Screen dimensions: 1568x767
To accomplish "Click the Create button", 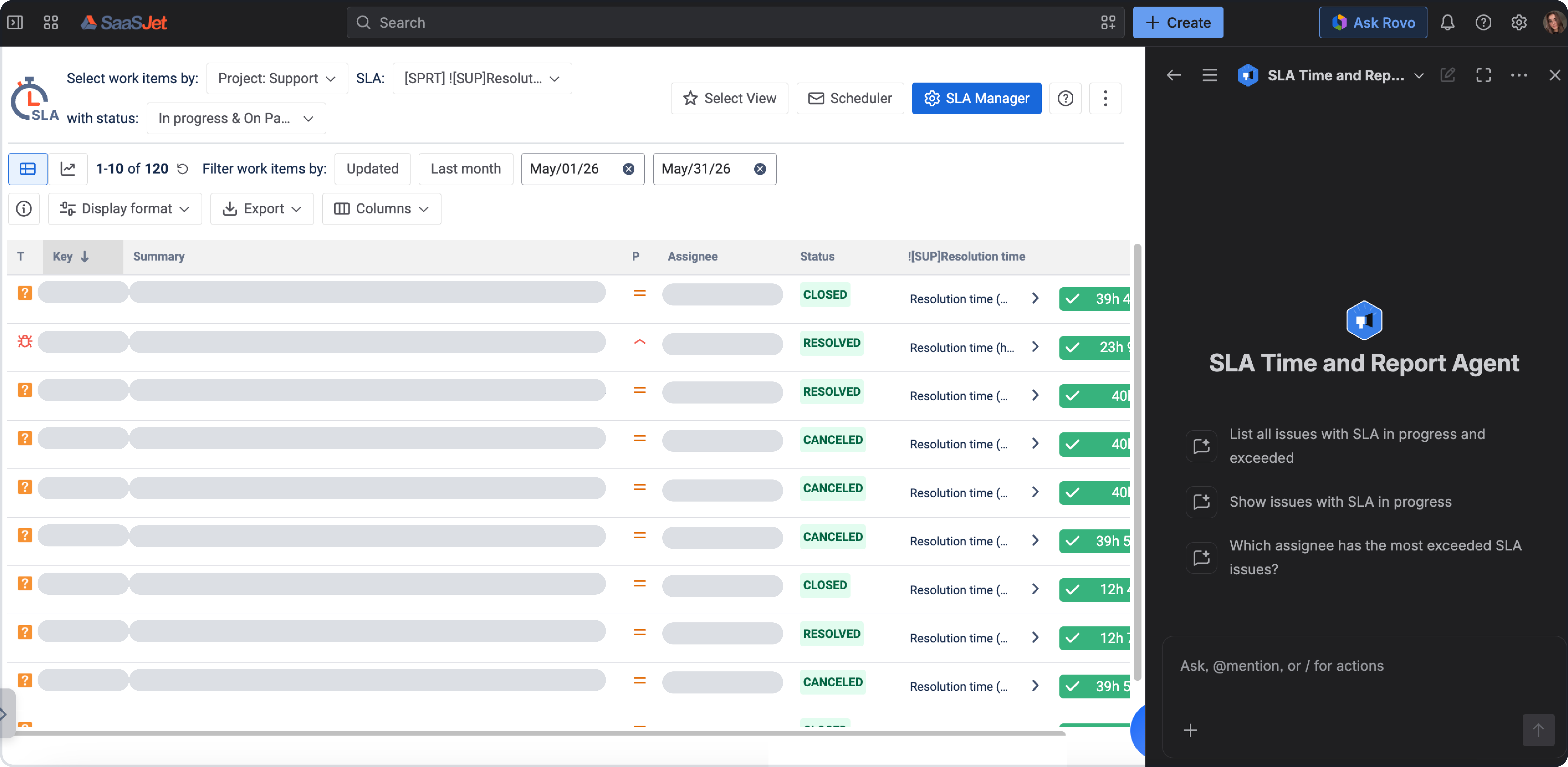I will click(1178, 22).
